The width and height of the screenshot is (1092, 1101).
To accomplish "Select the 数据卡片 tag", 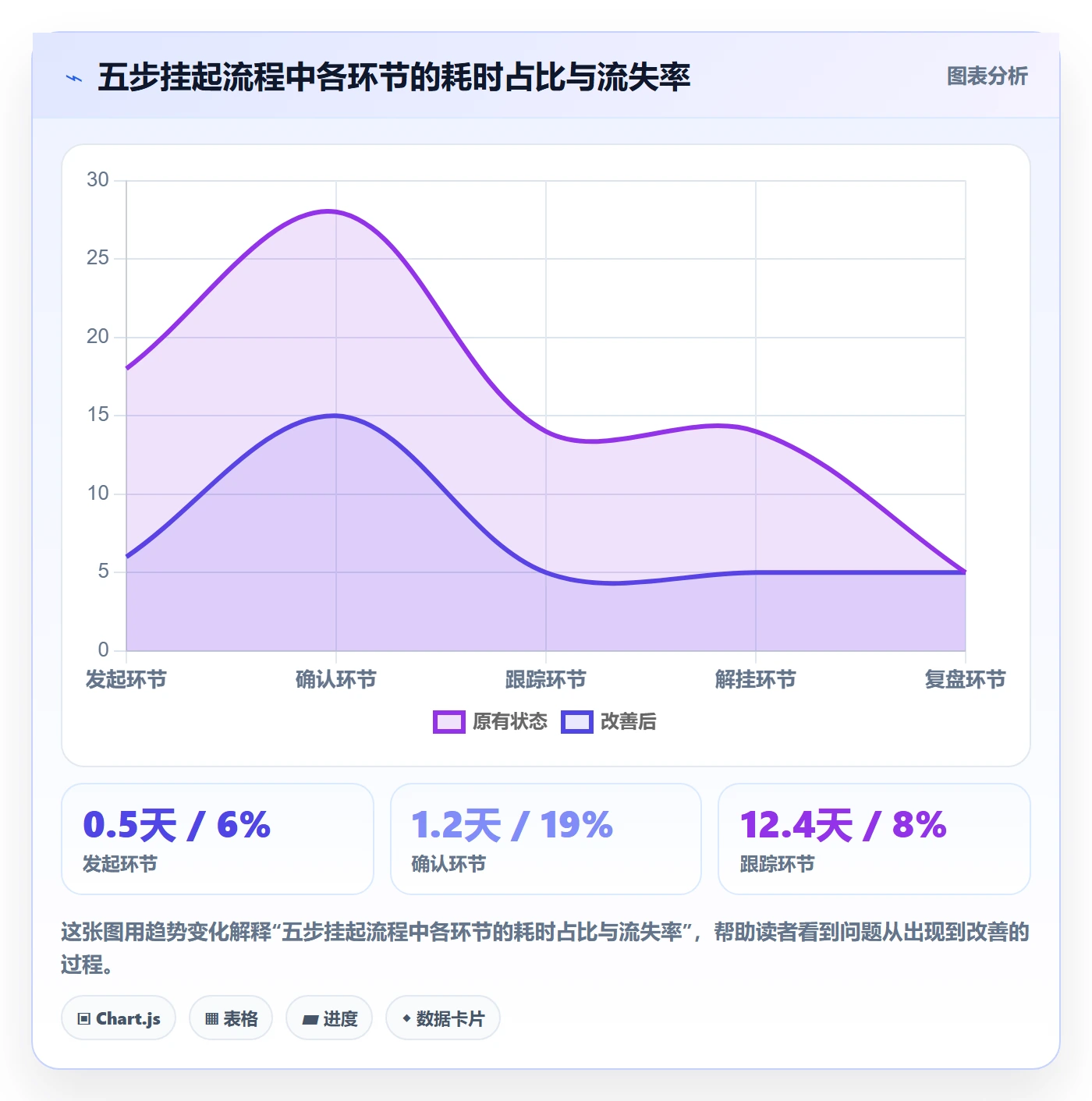I will point(443,1018).
